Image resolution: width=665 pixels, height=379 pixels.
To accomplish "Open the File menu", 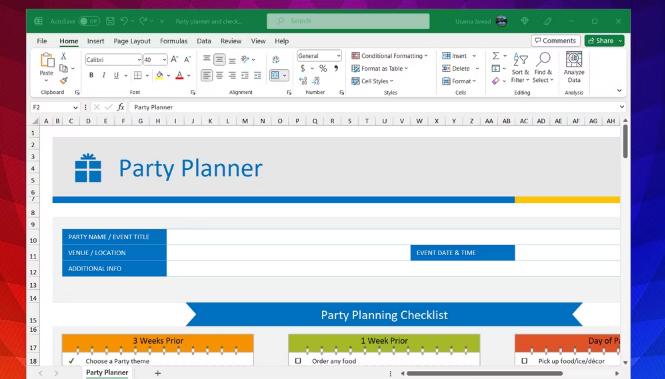I will pyautogui.click(x=42, y=41).
